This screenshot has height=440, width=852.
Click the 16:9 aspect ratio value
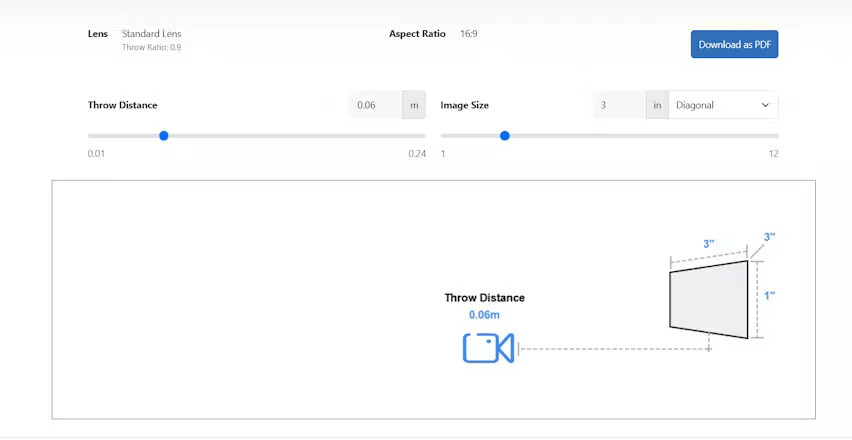click(469, 34)
